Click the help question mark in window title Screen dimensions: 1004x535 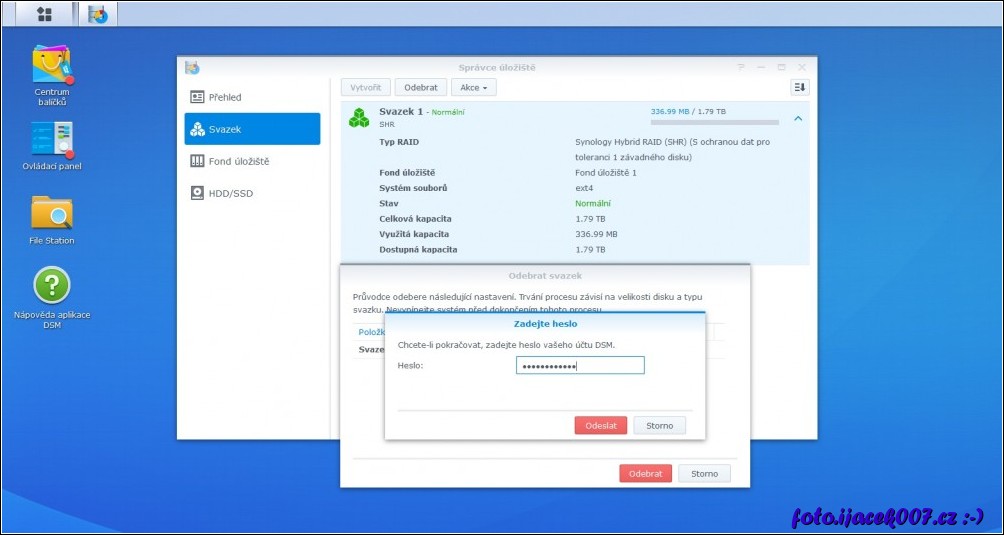tap(741, 67)
